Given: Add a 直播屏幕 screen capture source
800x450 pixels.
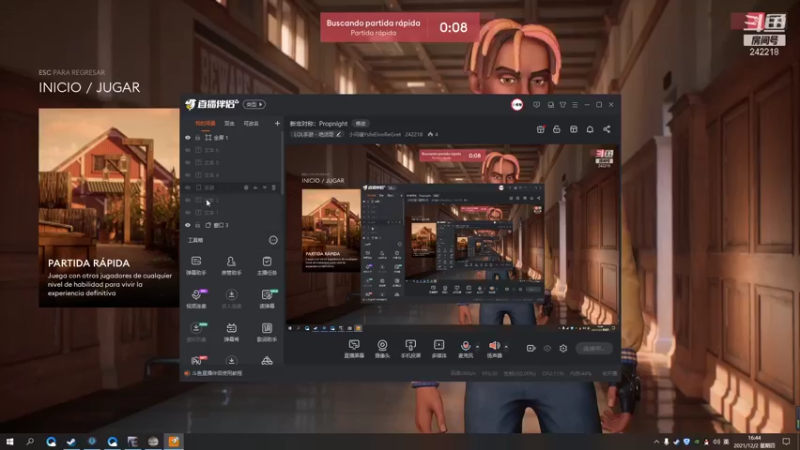Looking at the screenshot, I should pyautogui.click(x=354, y=349).
